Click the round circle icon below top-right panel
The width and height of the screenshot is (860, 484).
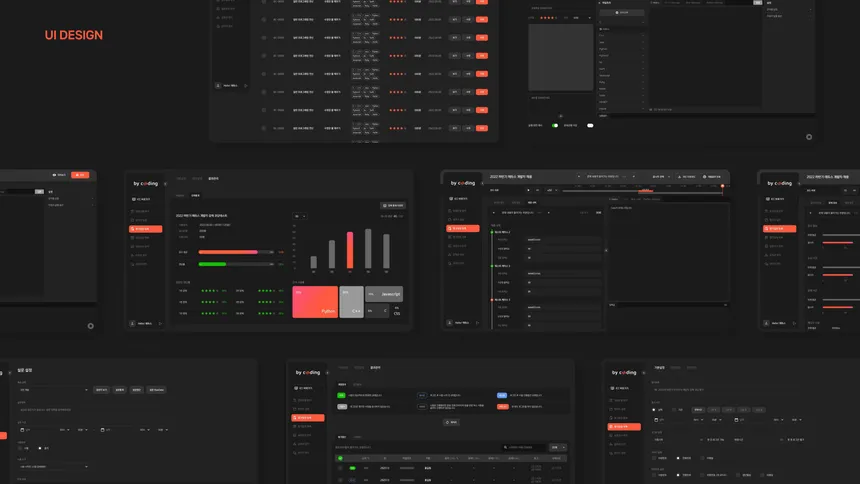(809, 137)
